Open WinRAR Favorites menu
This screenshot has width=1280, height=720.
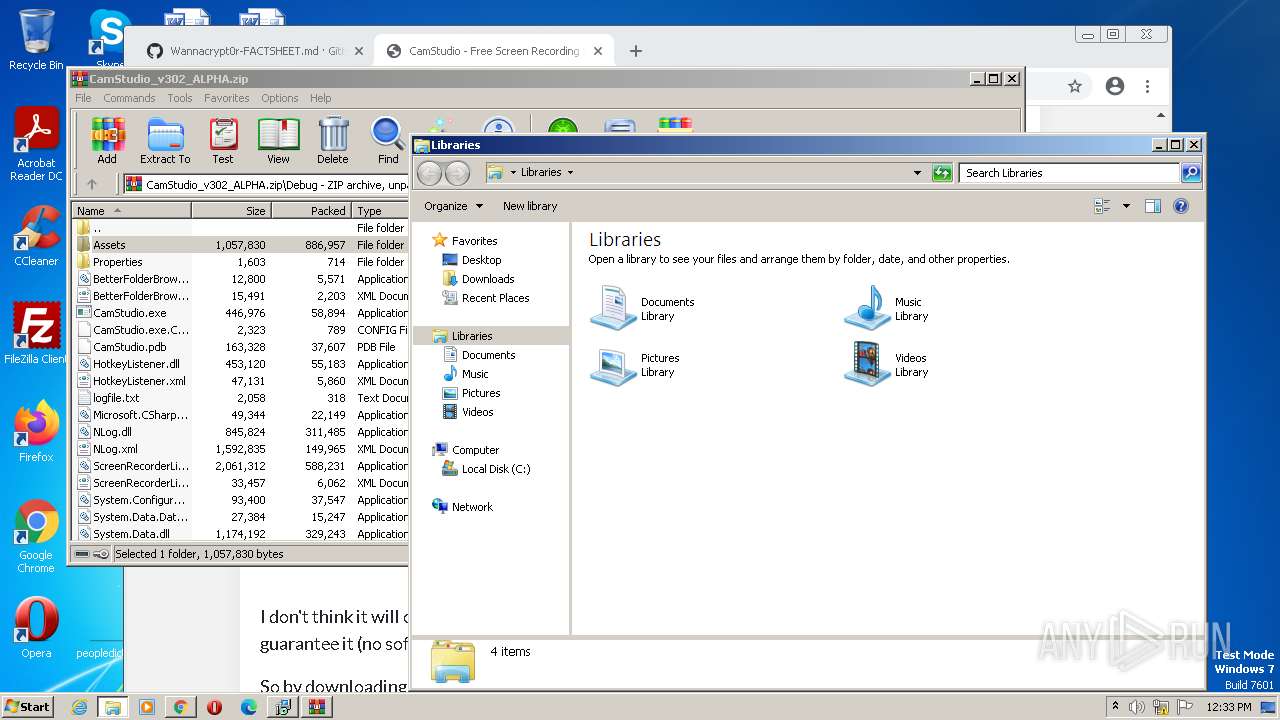click(227, 98)
